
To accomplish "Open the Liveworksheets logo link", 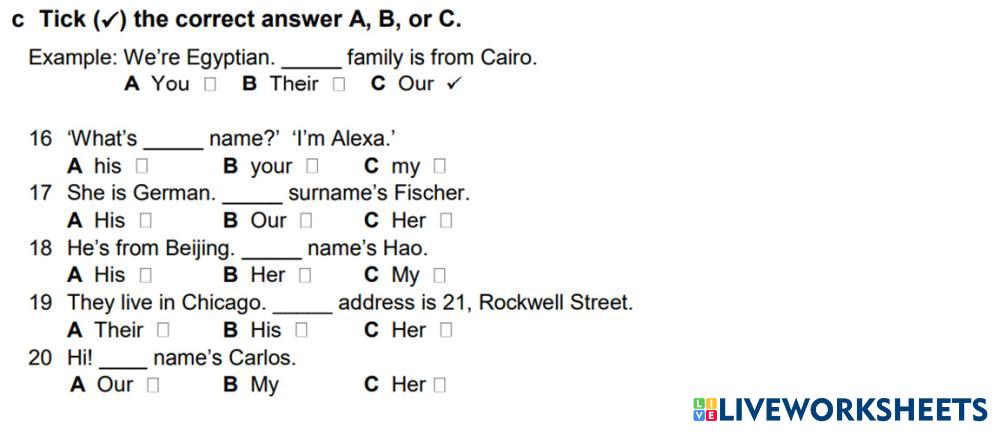I will click(852, 409).
